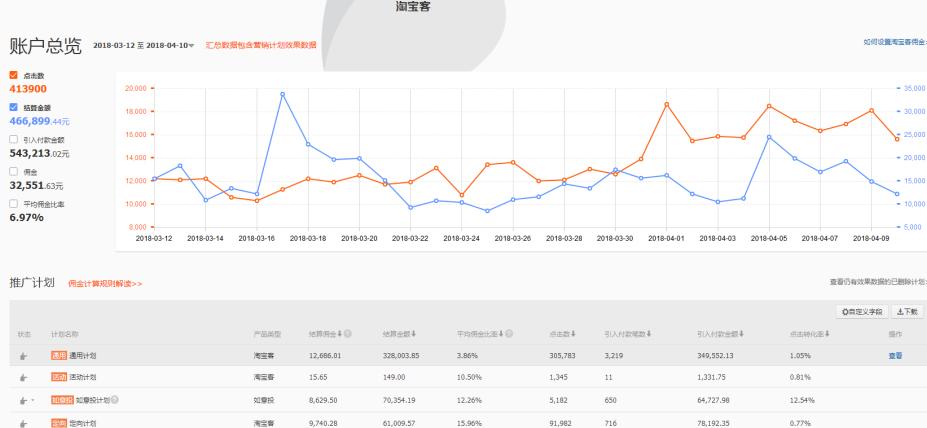The width and height of the screenshot is (927, 428).
Task: Click help icon beside 平均佣金比率 column header
Action: [508, 332]
